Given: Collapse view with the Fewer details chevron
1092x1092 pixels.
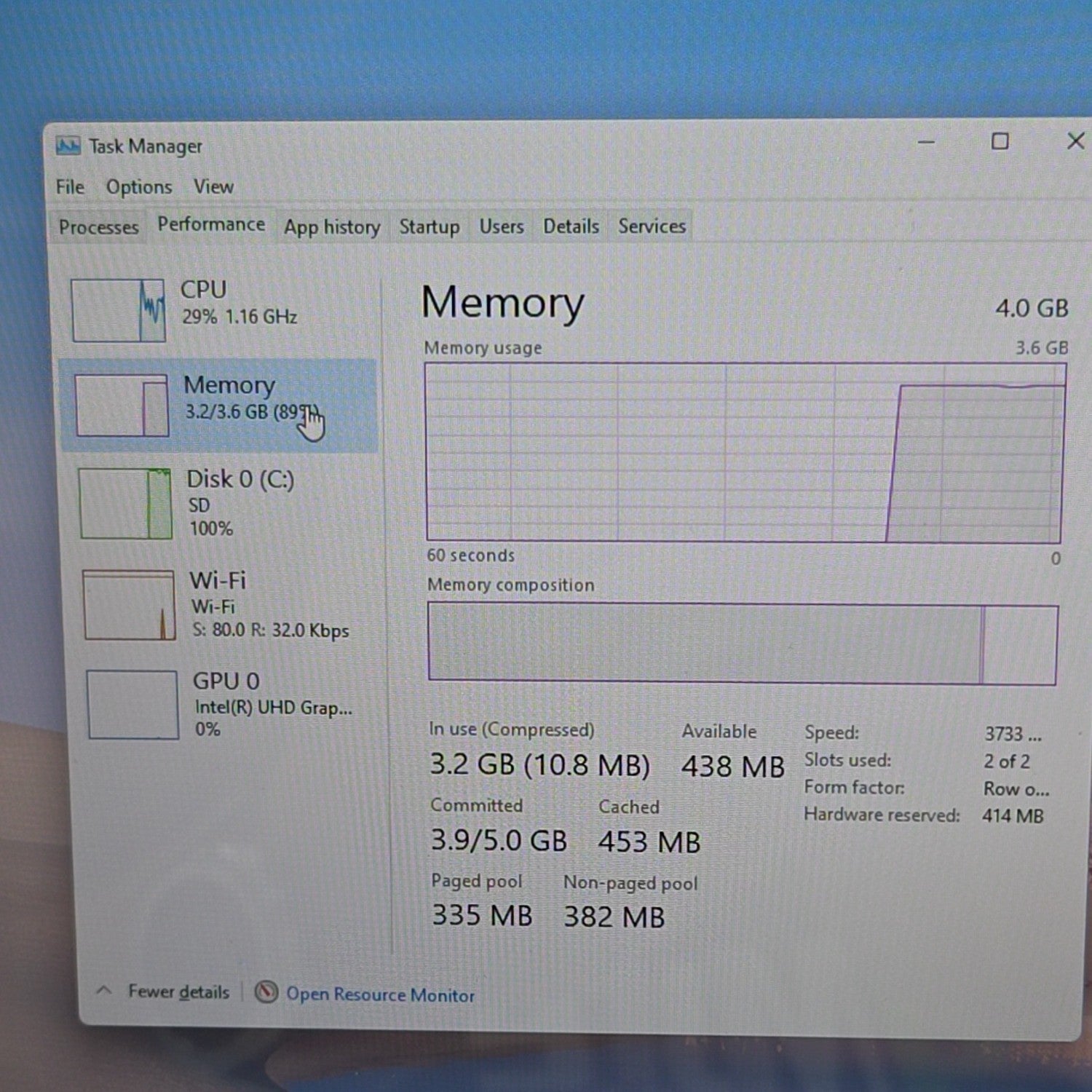Looking at the screenshot, I should click(x=104, y=990).
